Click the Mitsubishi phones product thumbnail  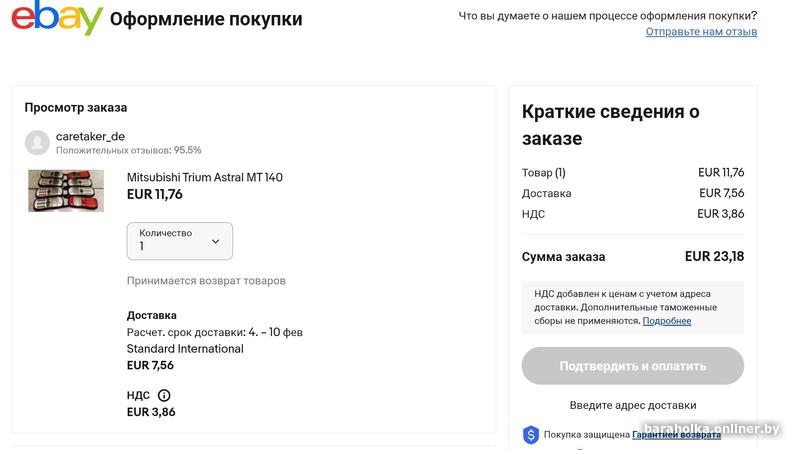point(66,190)
